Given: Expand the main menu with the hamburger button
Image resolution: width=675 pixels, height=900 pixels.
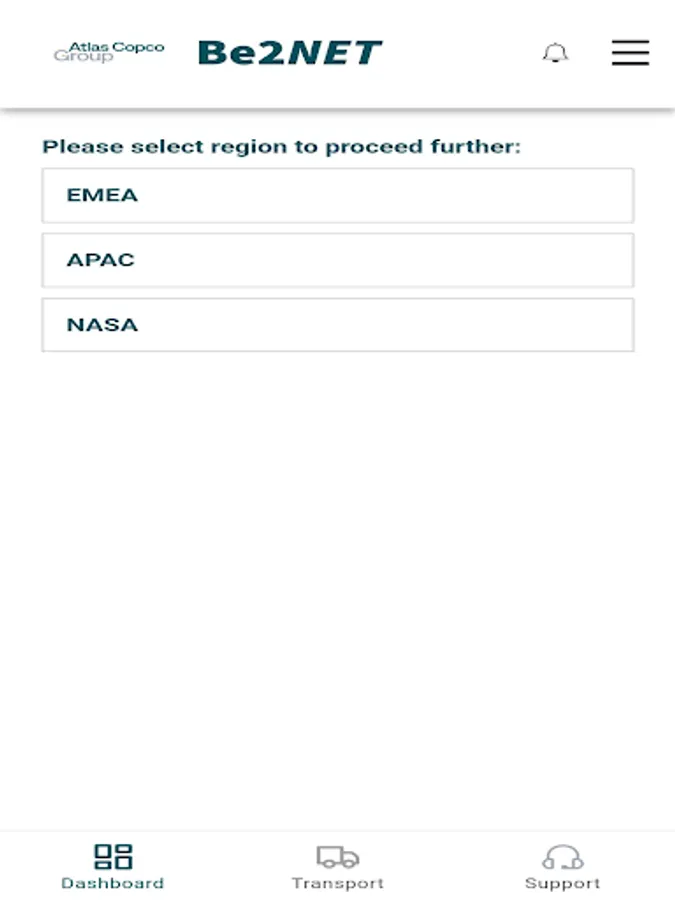Looking at the screenshot, I should point(630,52).
